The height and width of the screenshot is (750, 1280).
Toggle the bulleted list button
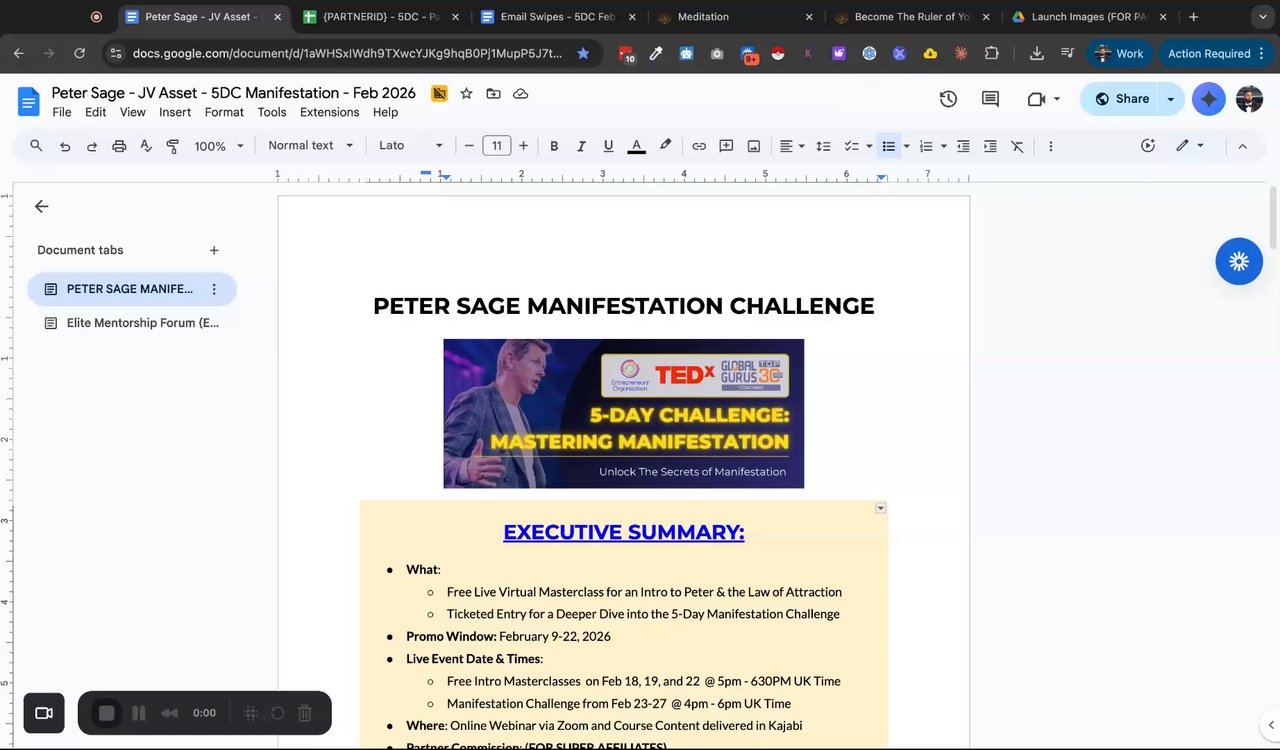coord(888,146)
